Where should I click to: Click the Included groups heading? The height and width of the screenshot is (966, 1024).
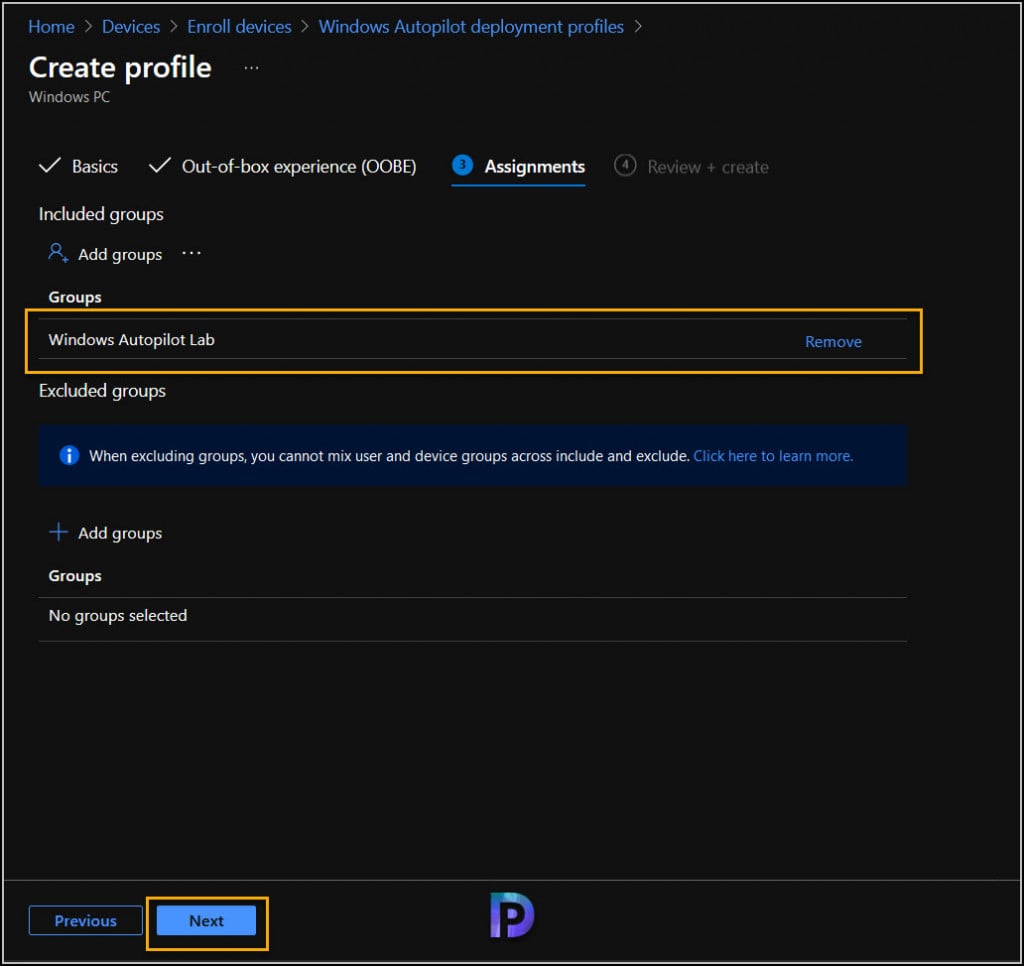(x=101, y=214)
